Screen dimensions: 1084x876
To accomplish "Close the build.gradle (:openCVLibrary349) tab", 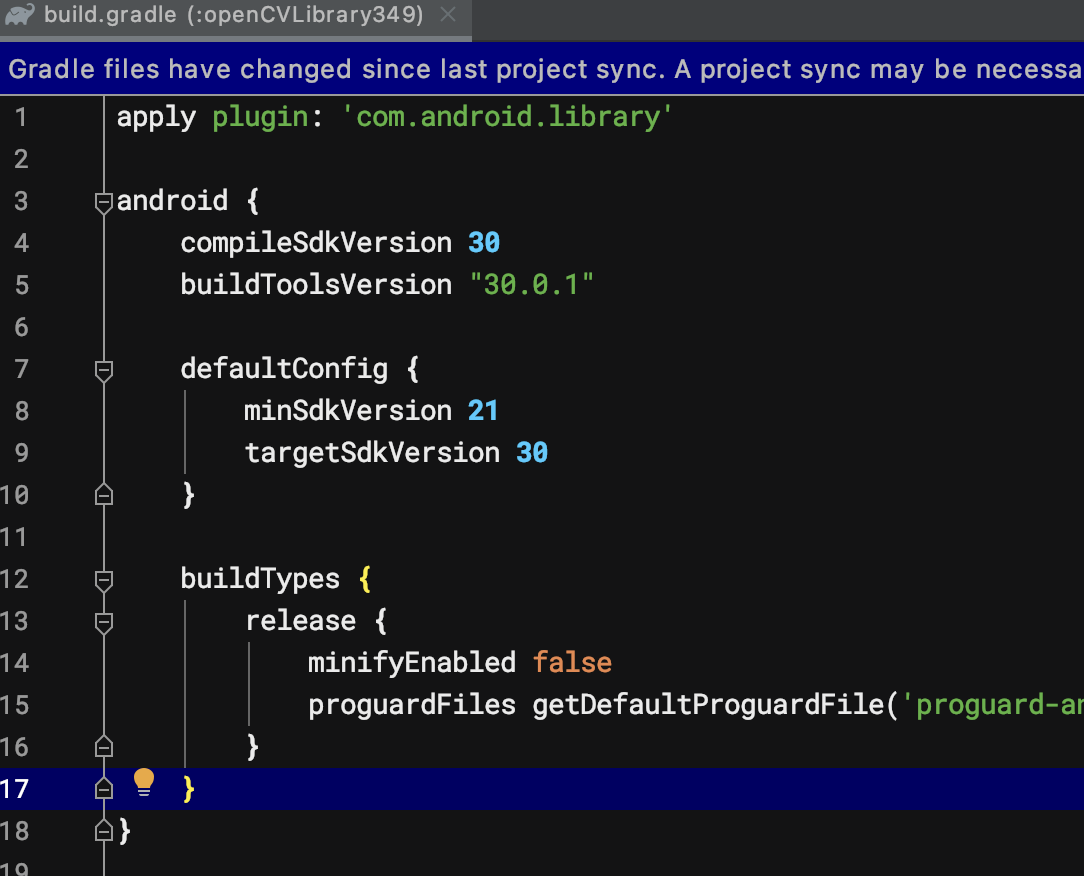I will pyautogui.click(x=448, y=14).
